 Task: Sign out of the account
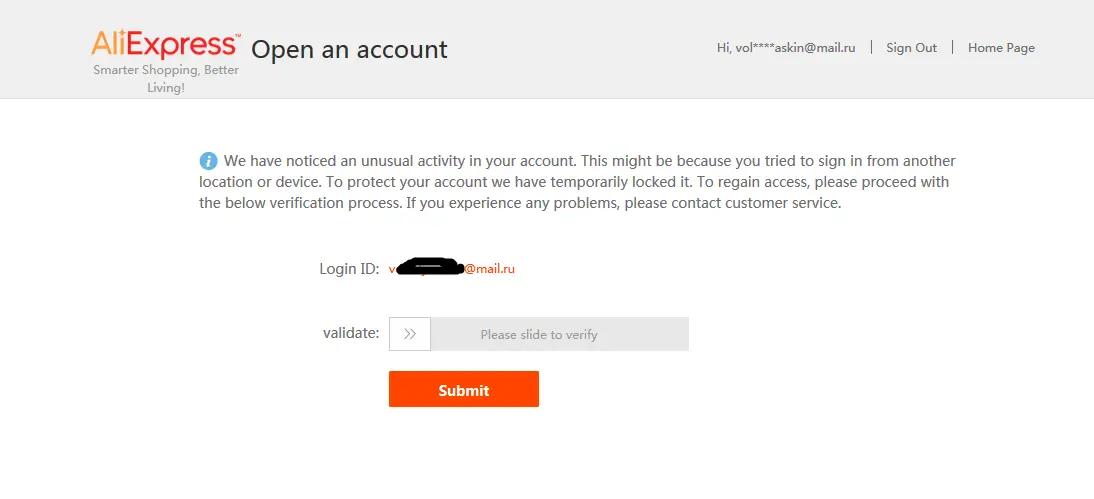[x=911, y=47]
